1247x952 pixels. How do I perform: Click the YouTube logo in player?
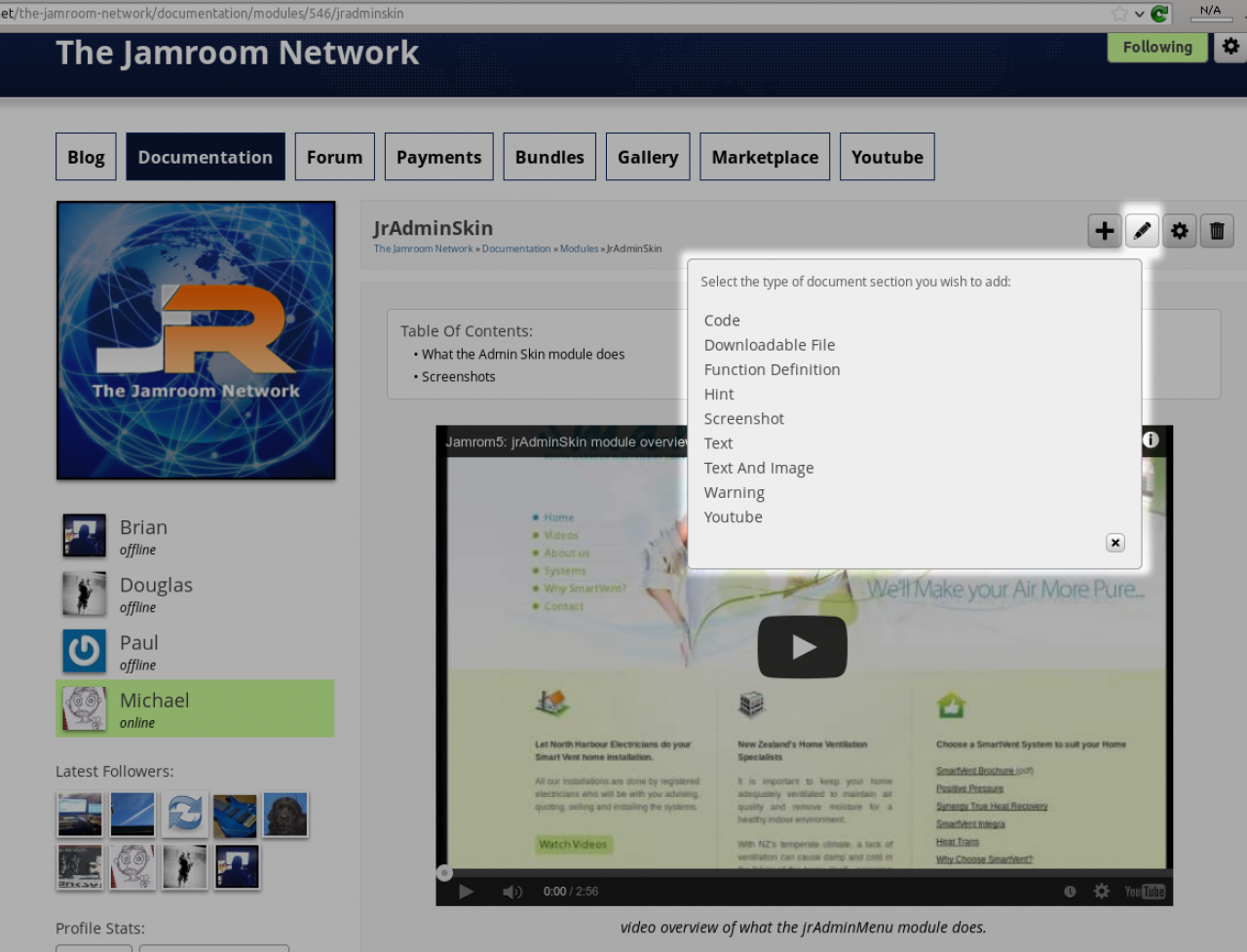(x=1145, y=892)
